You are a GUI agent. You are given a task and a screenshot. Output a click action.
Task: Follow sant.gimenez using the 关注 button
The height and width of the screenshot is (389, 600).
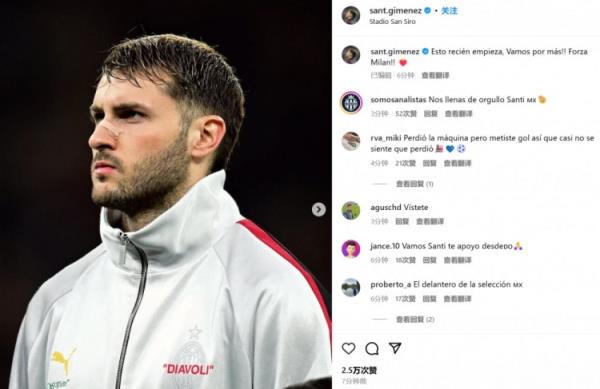point(449,11)
